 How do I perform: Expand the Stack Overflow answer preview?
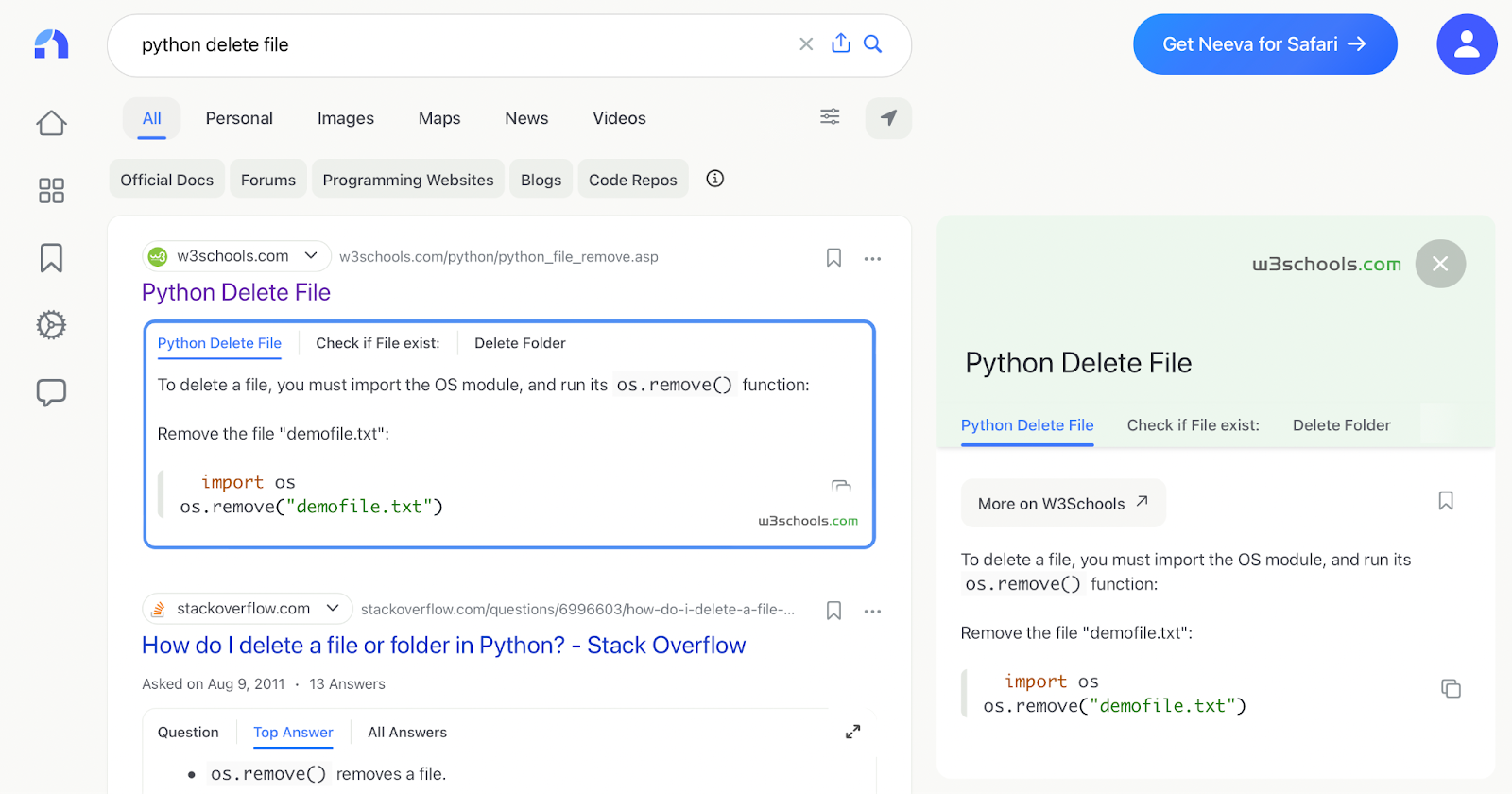point(852,732)
